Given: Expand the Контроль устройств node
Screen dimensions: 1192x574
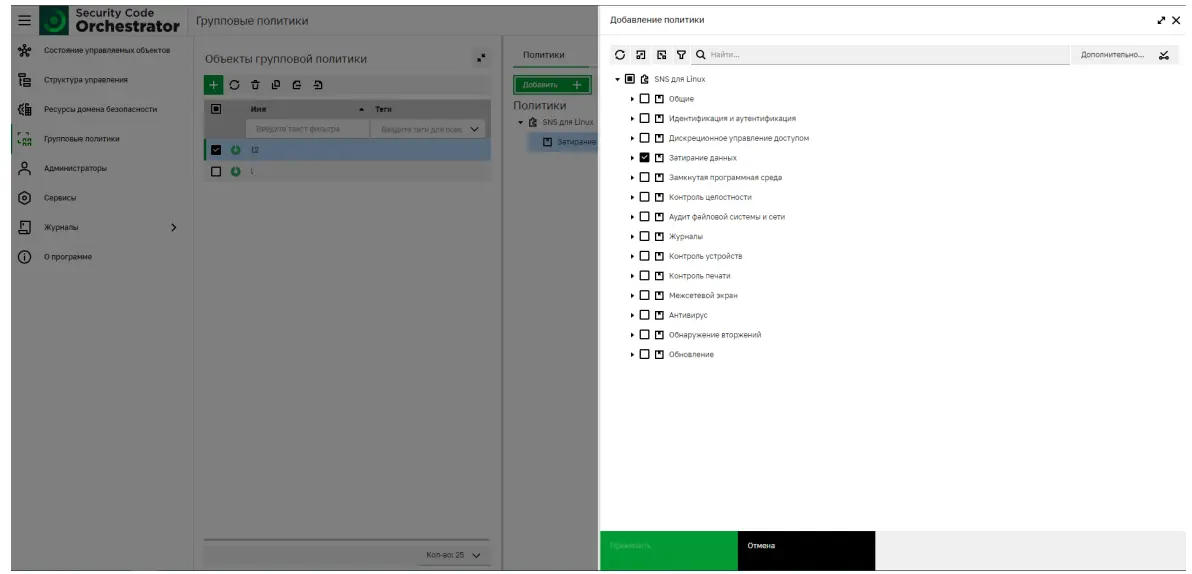Looking at the screenshot, I should tap(632, 256).
